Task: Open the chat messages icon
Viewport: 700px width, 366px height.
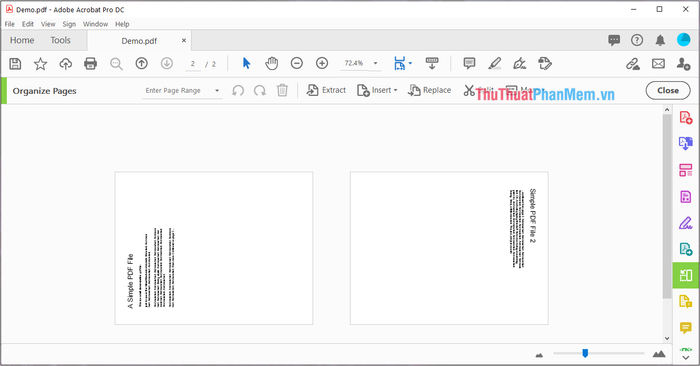Action: [x=614, y=40]
